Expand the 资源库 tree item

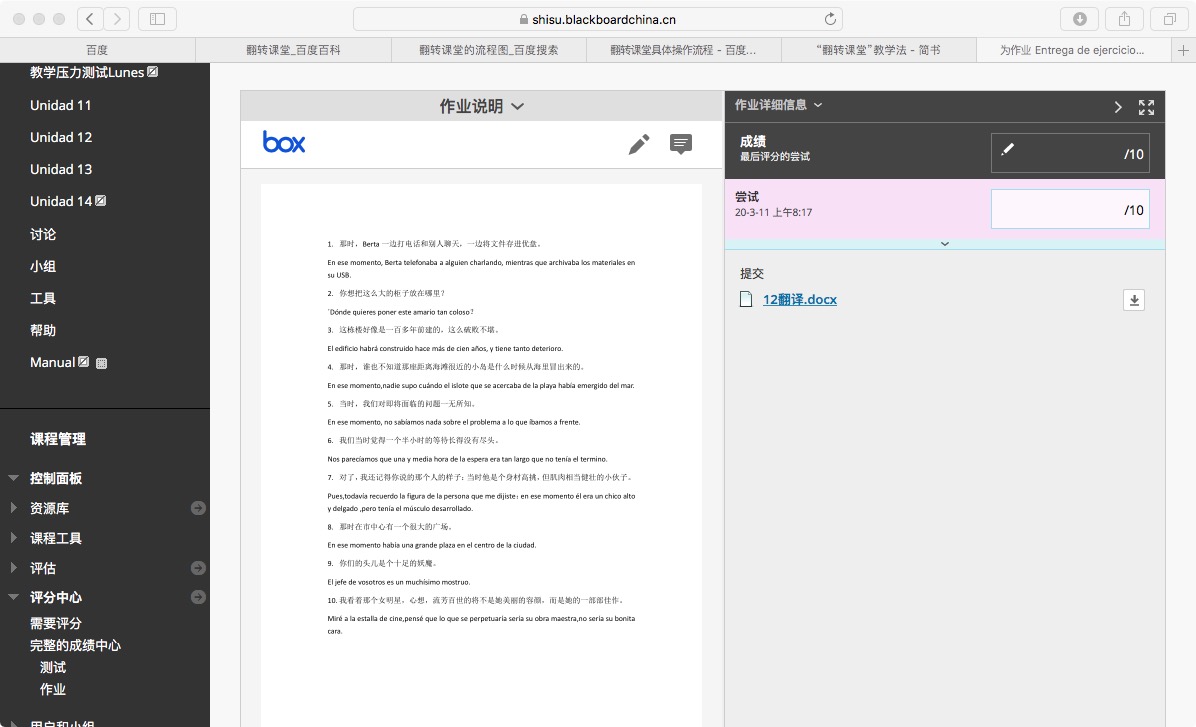(x=13, y=508)
